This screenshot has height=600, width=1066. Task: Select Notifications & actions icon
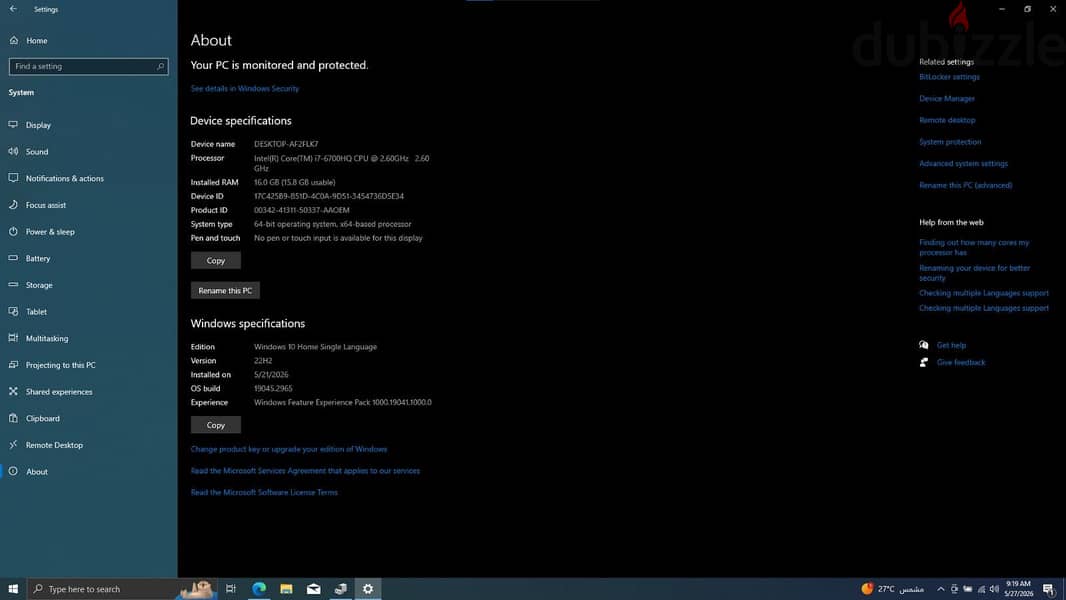click(x=13, y=178)
